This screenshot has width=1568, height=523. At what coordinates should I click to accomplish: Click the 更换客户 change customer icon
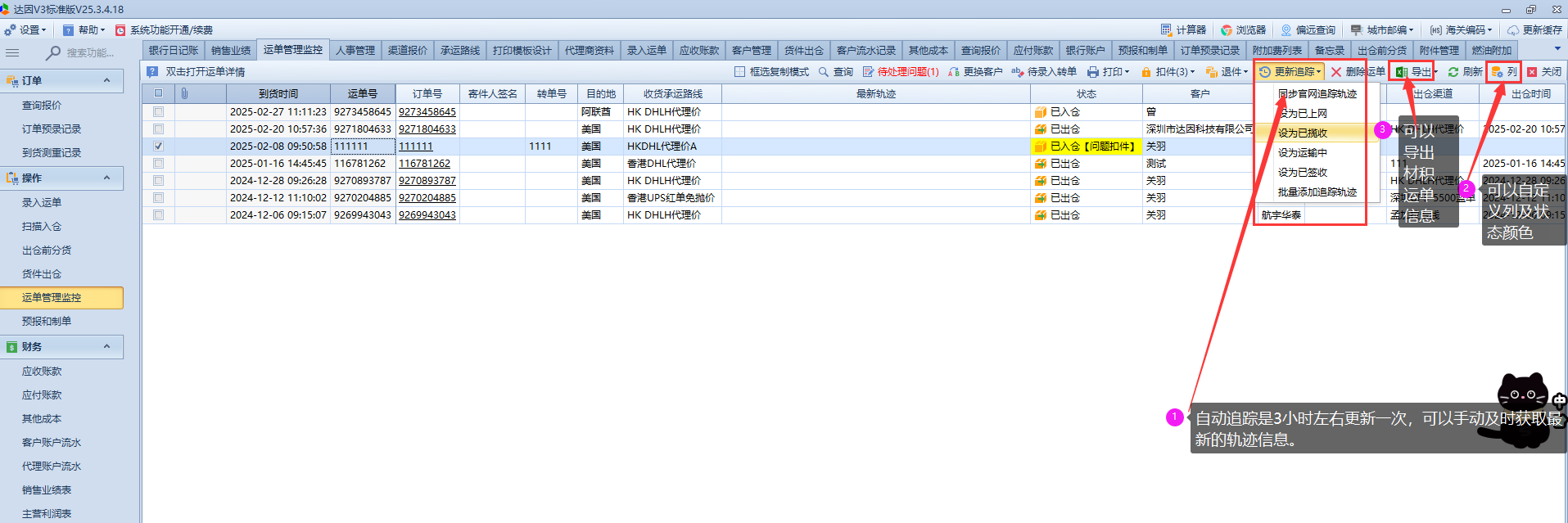point(954,72)
